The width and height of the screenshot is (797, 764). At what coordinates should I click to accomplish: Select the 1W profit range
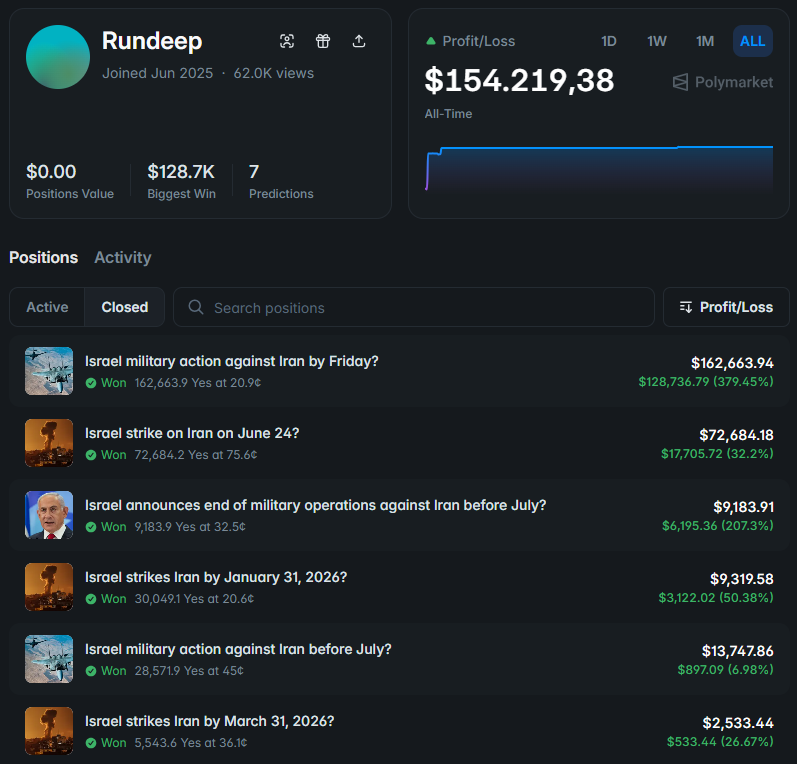[657, 41]
